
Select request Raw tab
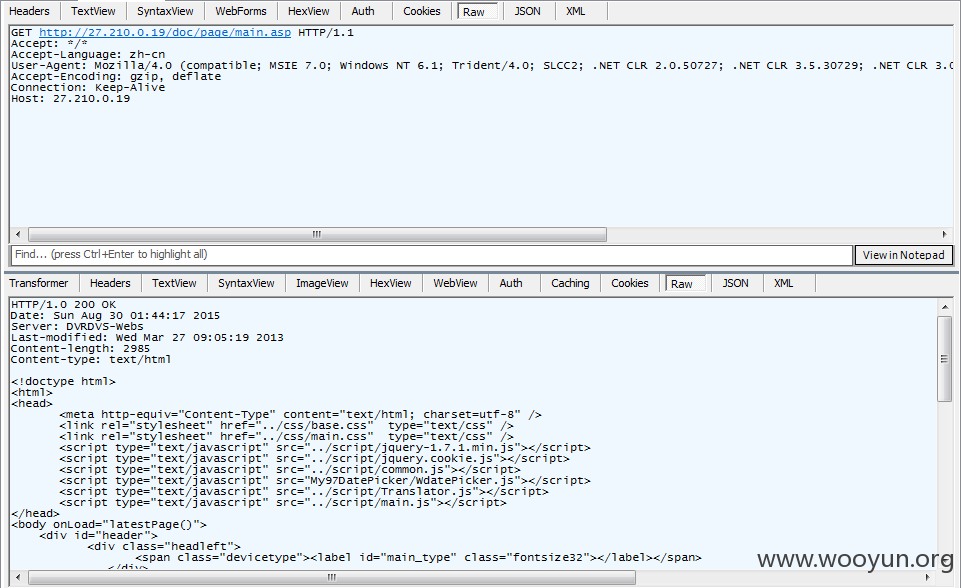click(477, 12)
